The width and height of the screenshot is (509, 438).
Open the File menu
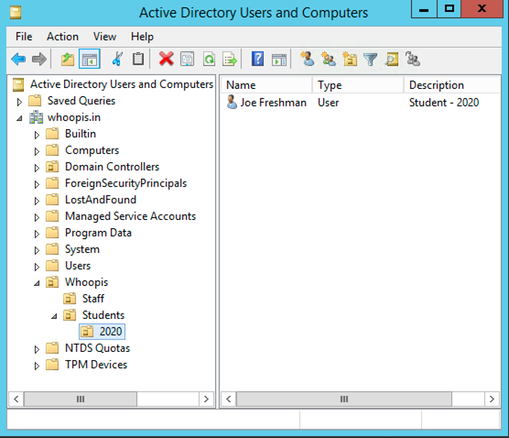pos(24,36)
